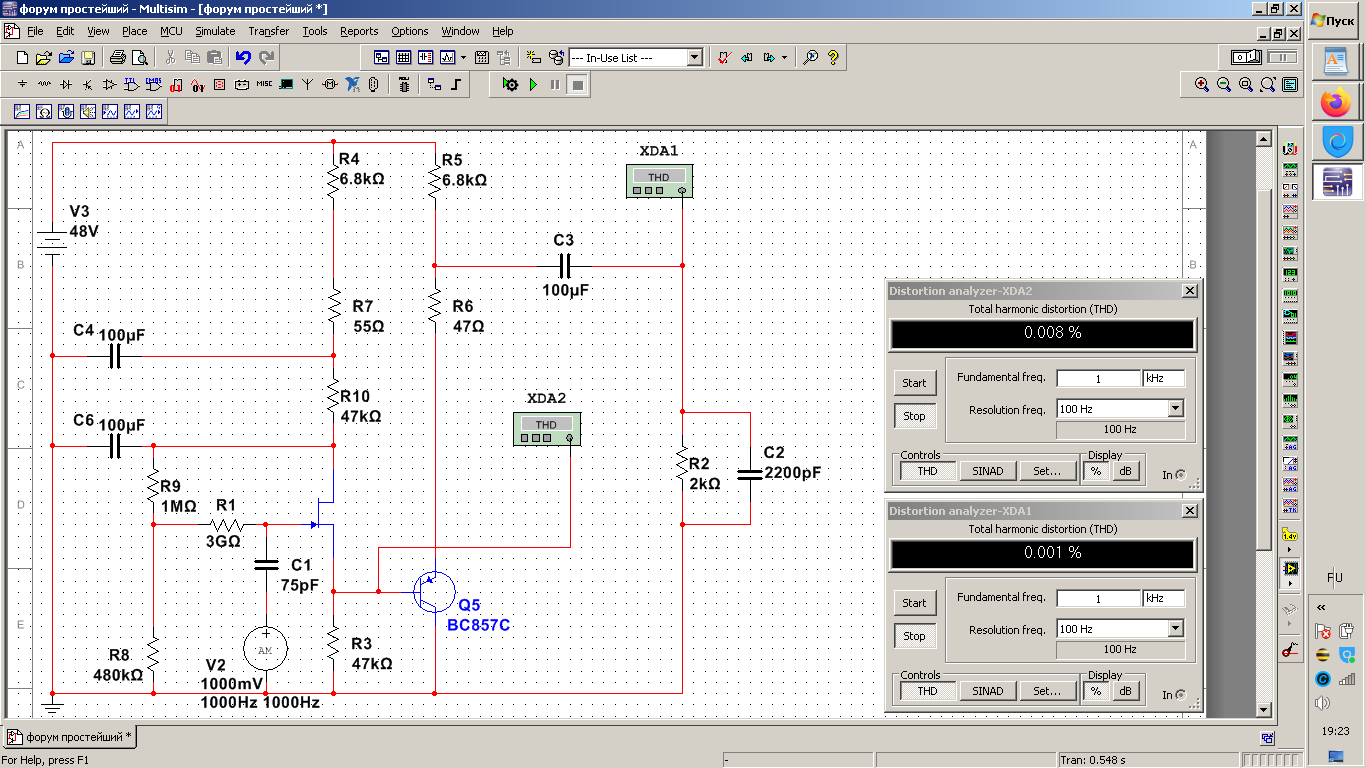Click the Electrical Rules Check icon
The image size is (1366, 768).
(724, 58)
